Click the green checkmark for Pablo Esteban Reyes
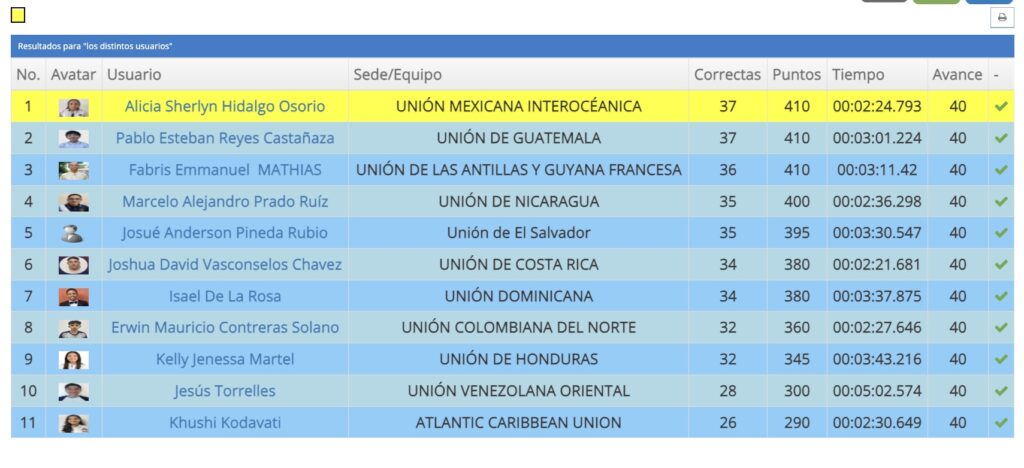Screen dimensions: 1024x468 point(1001,138)
